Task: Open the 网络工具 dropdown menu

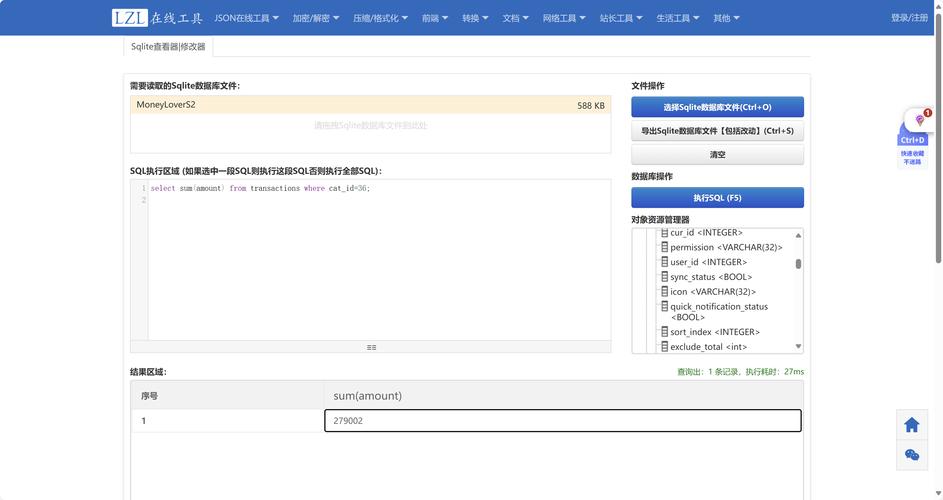Action: tap(564, 18)
